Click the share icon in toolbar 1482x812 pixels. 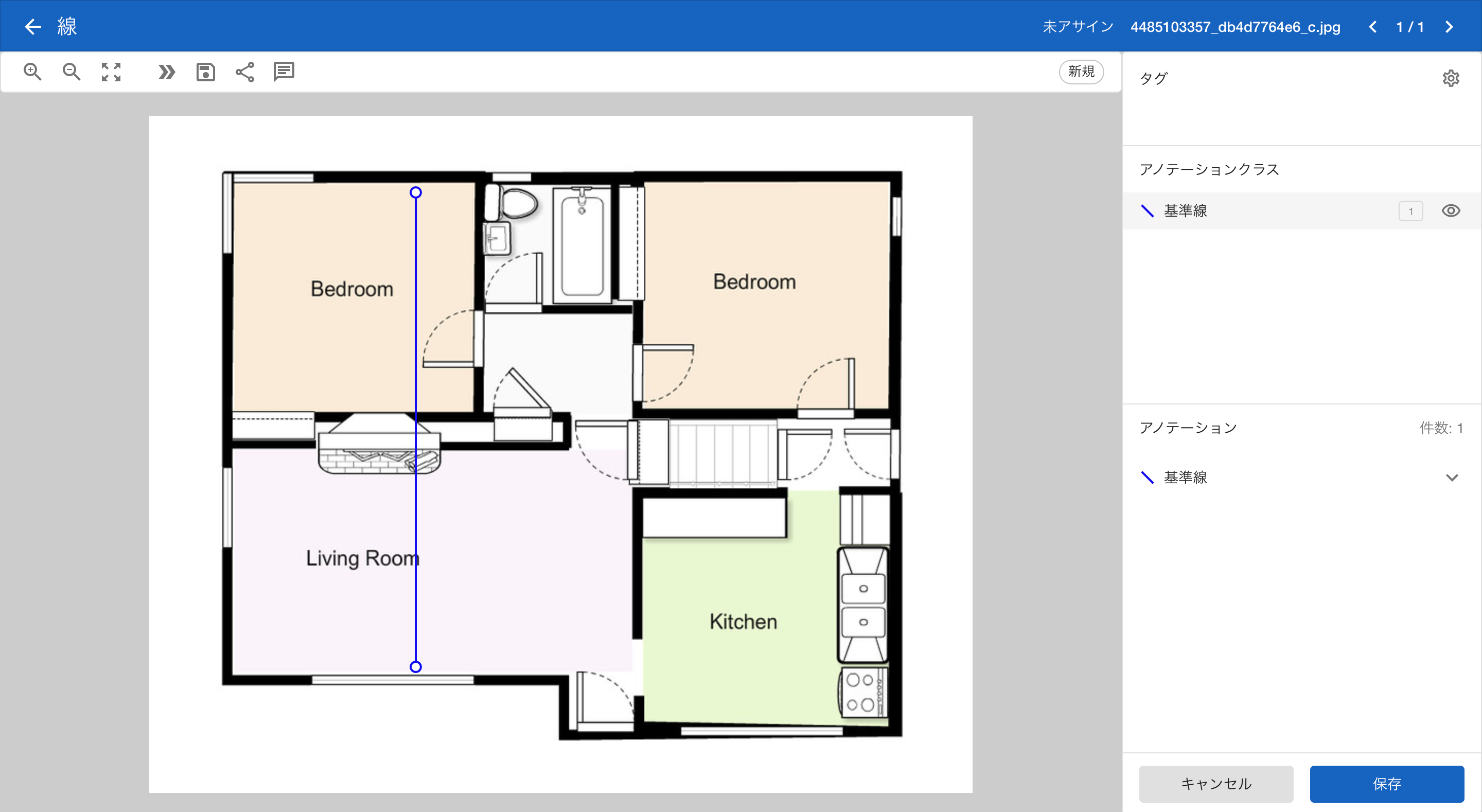point(245,72)
